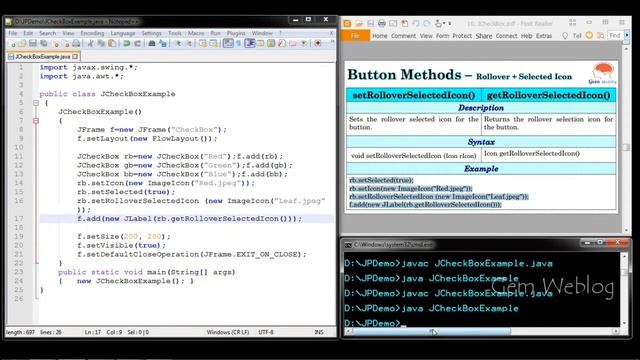Toggle Word Wrap in Notepad++ toolbar
This screenshot has width=640, height=360.
pos(229,43)
